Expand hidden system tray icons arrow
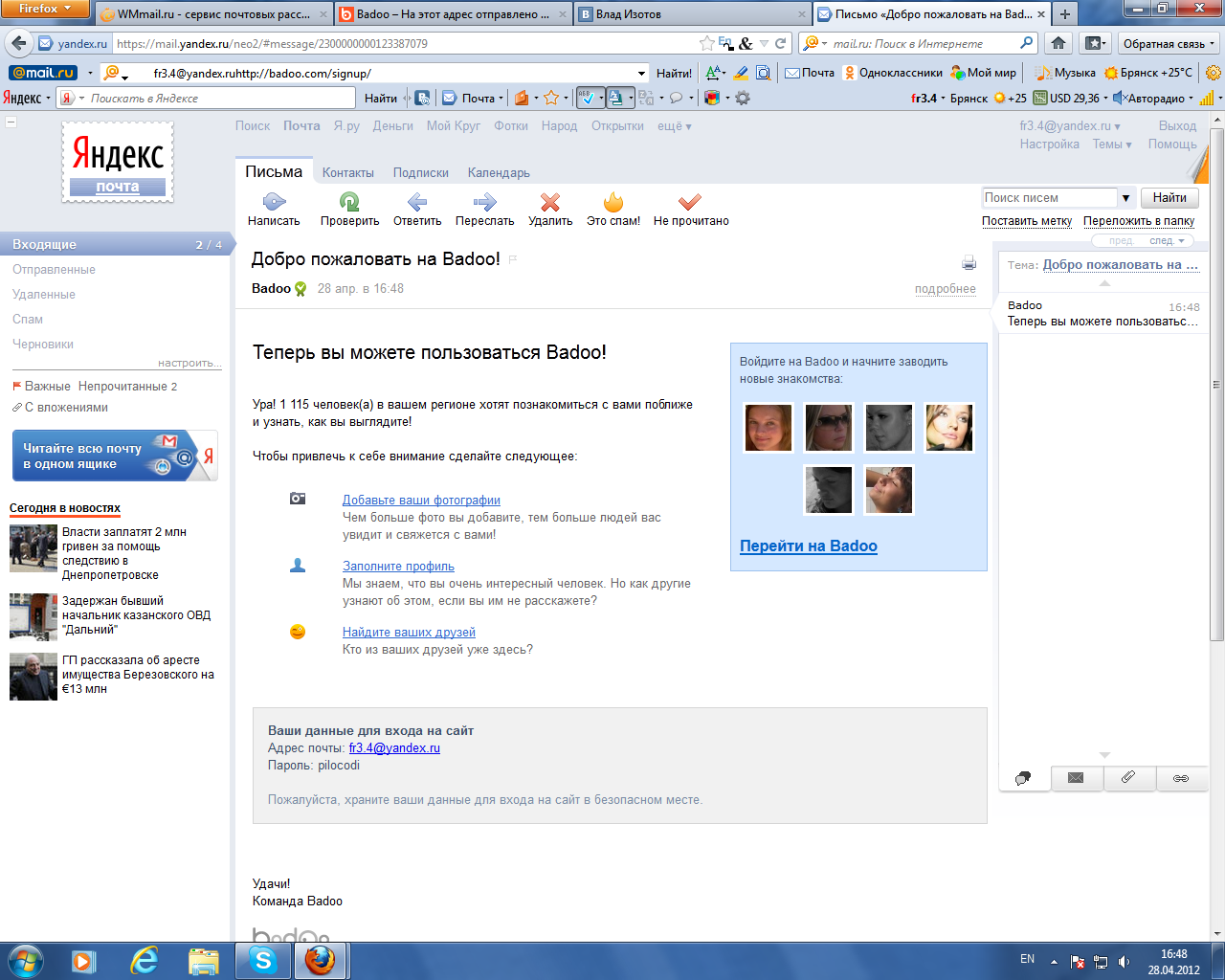The height and width of the screenshot is (980, 1225). pos(1054,961)
